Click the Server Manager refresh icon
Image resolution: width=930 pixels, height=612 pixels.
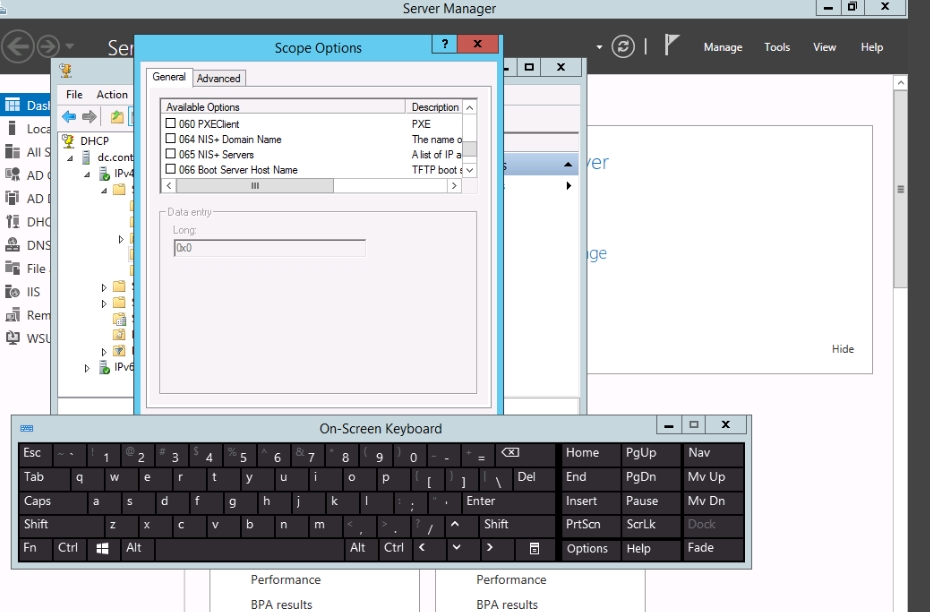point(623,46)
